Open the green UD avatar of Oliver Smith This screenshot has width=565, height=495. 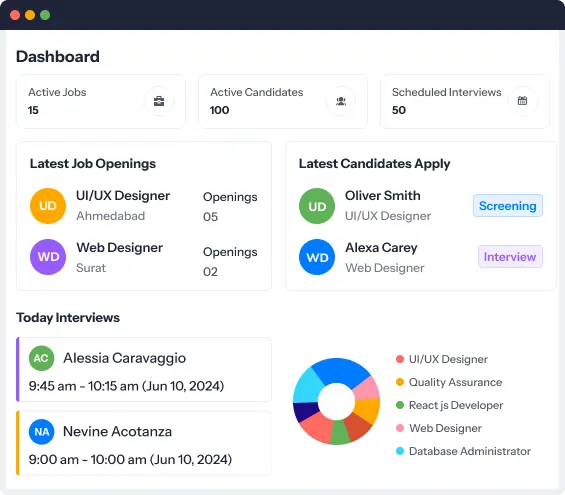pos(317,206)
